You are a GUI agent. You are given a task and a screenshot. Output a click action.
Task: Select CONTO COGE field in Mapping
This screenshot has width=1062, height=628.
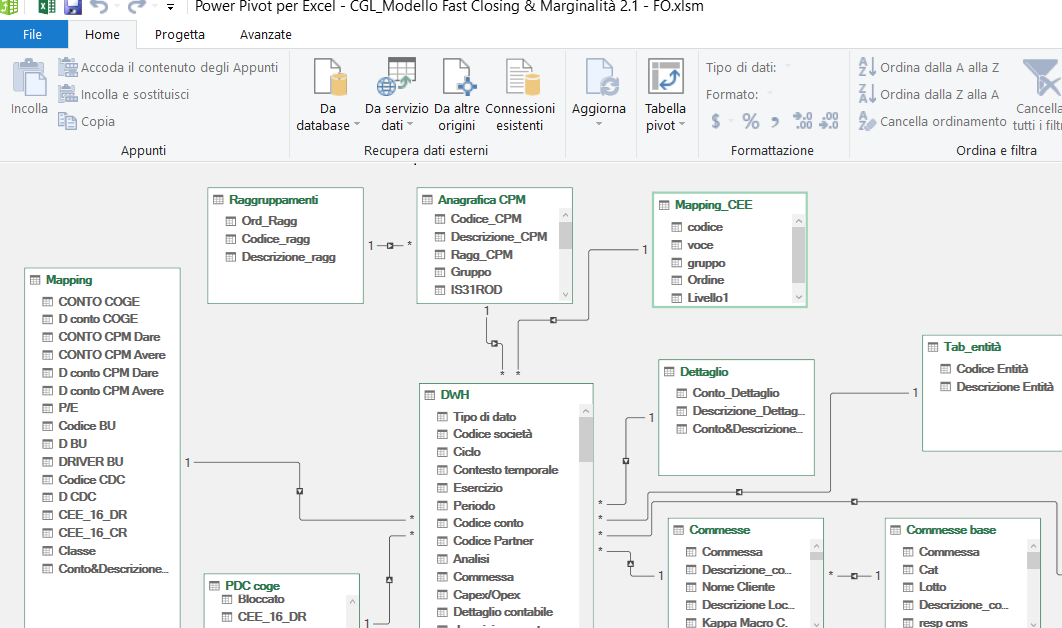pyautogui.click(x=99, y=301)
